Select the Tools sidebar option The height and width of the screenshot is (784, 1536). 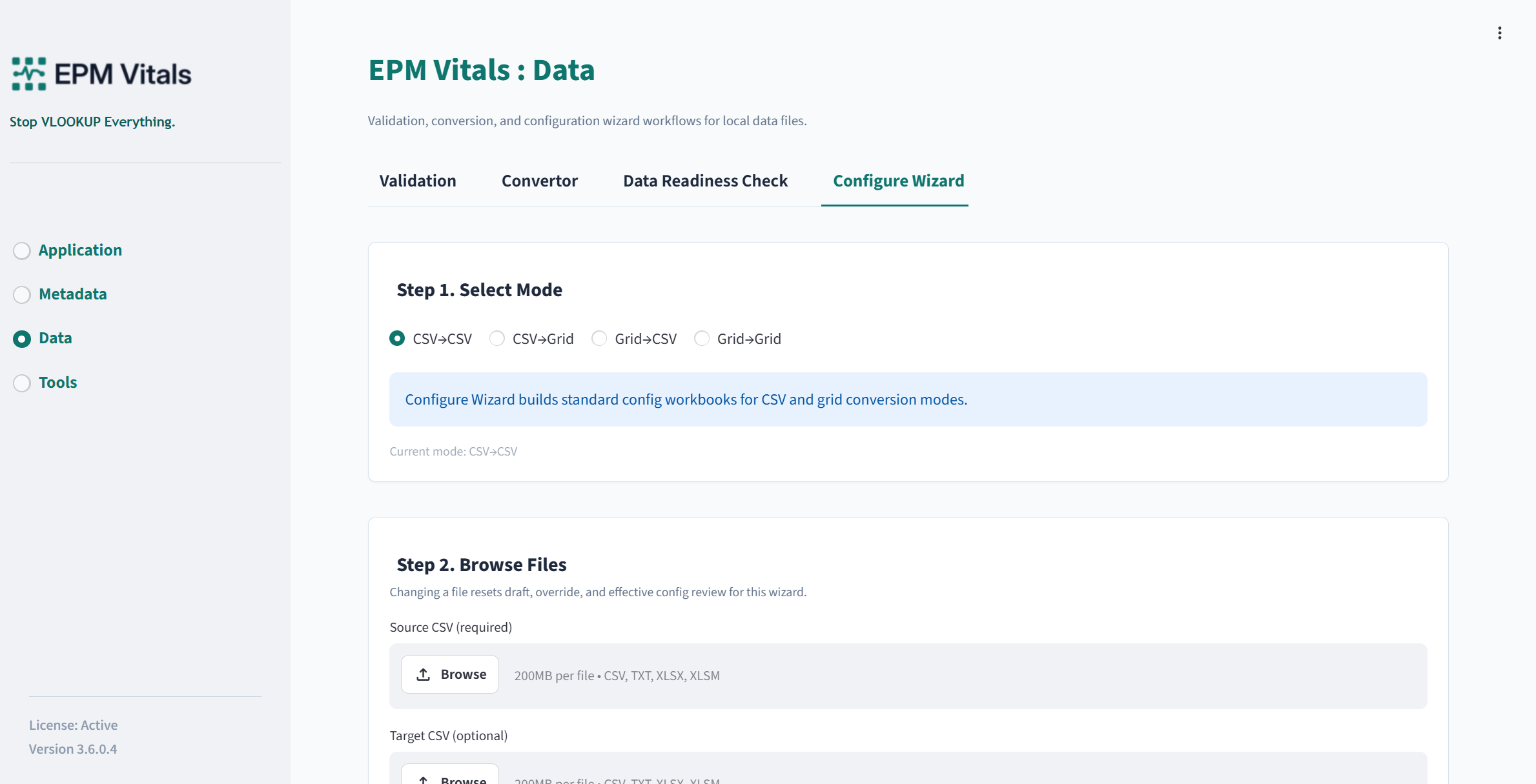tap(45, 383)
